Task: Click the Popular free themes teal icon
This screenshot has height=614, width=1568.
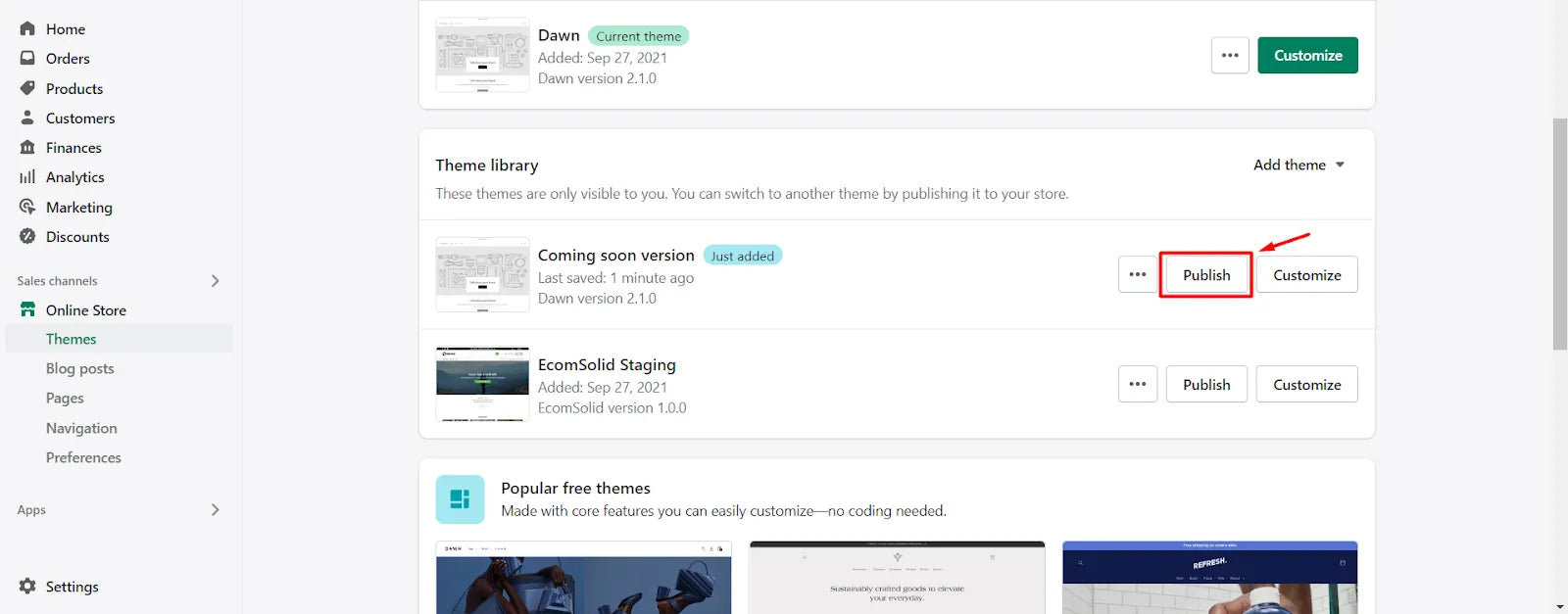Action: point(460,499)
